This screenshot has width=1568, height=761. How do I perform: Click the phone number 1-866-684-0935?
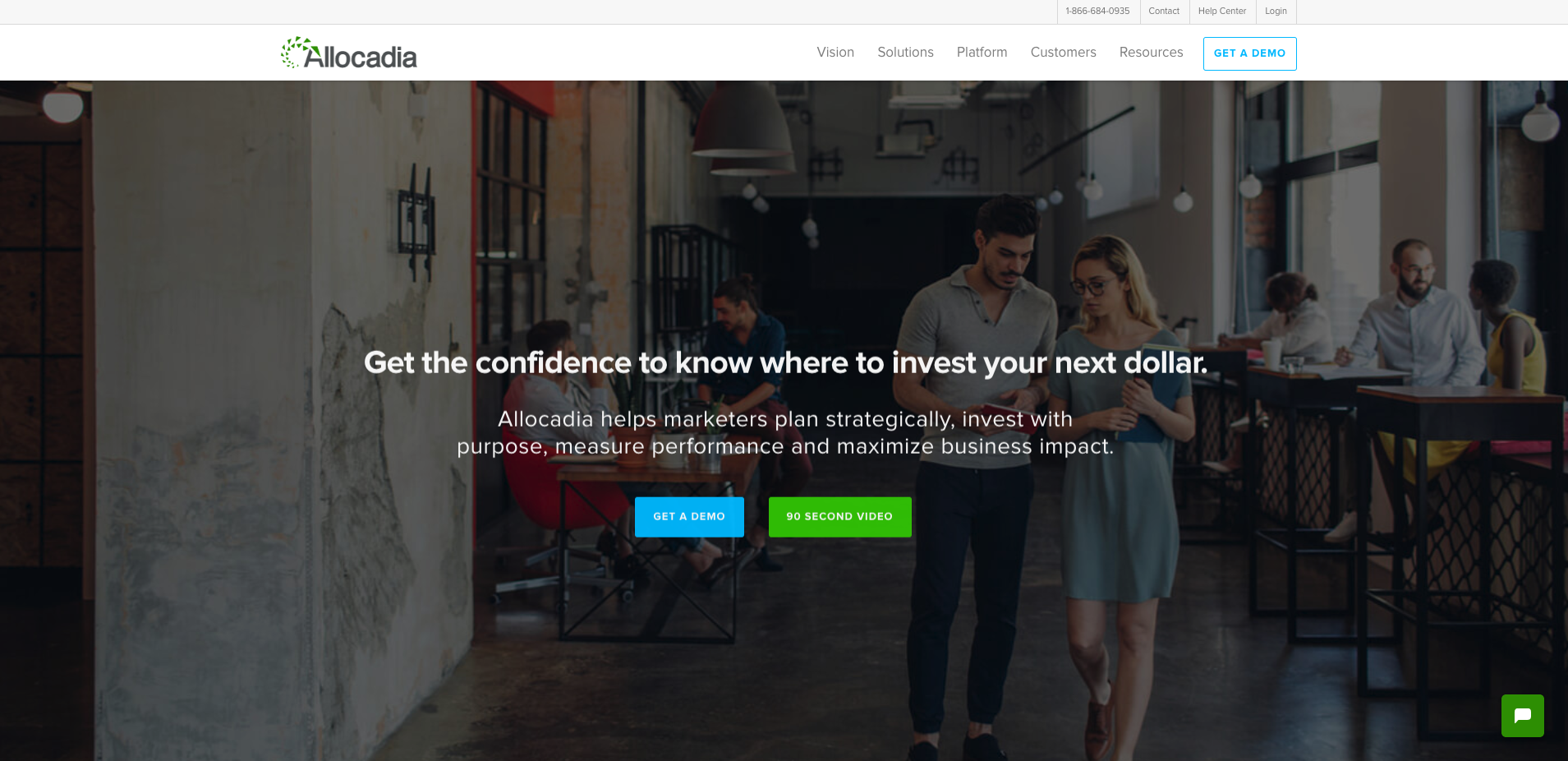1097,12
